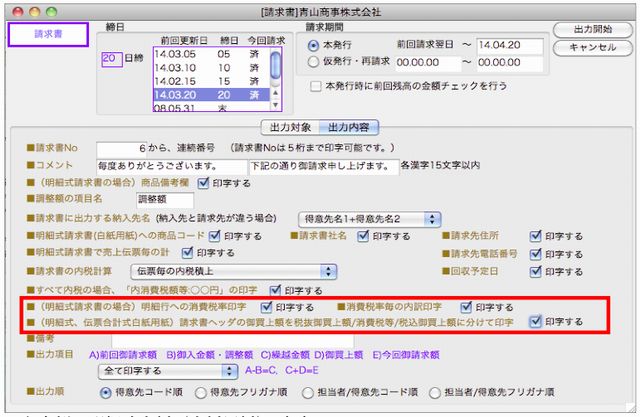Zoom the window with green button

pyautogui.click(x=51, y=11)
